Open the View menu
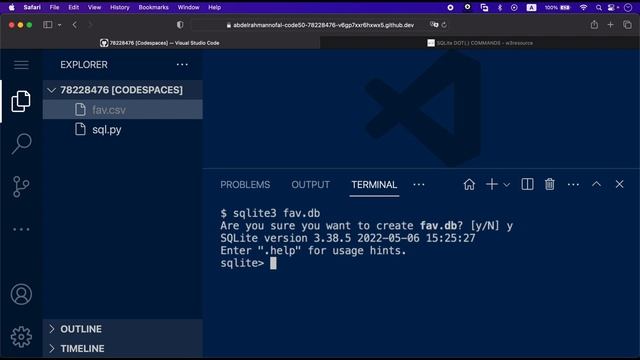The image size is (640, 360). pyautogui.click(x=94, y=7)
